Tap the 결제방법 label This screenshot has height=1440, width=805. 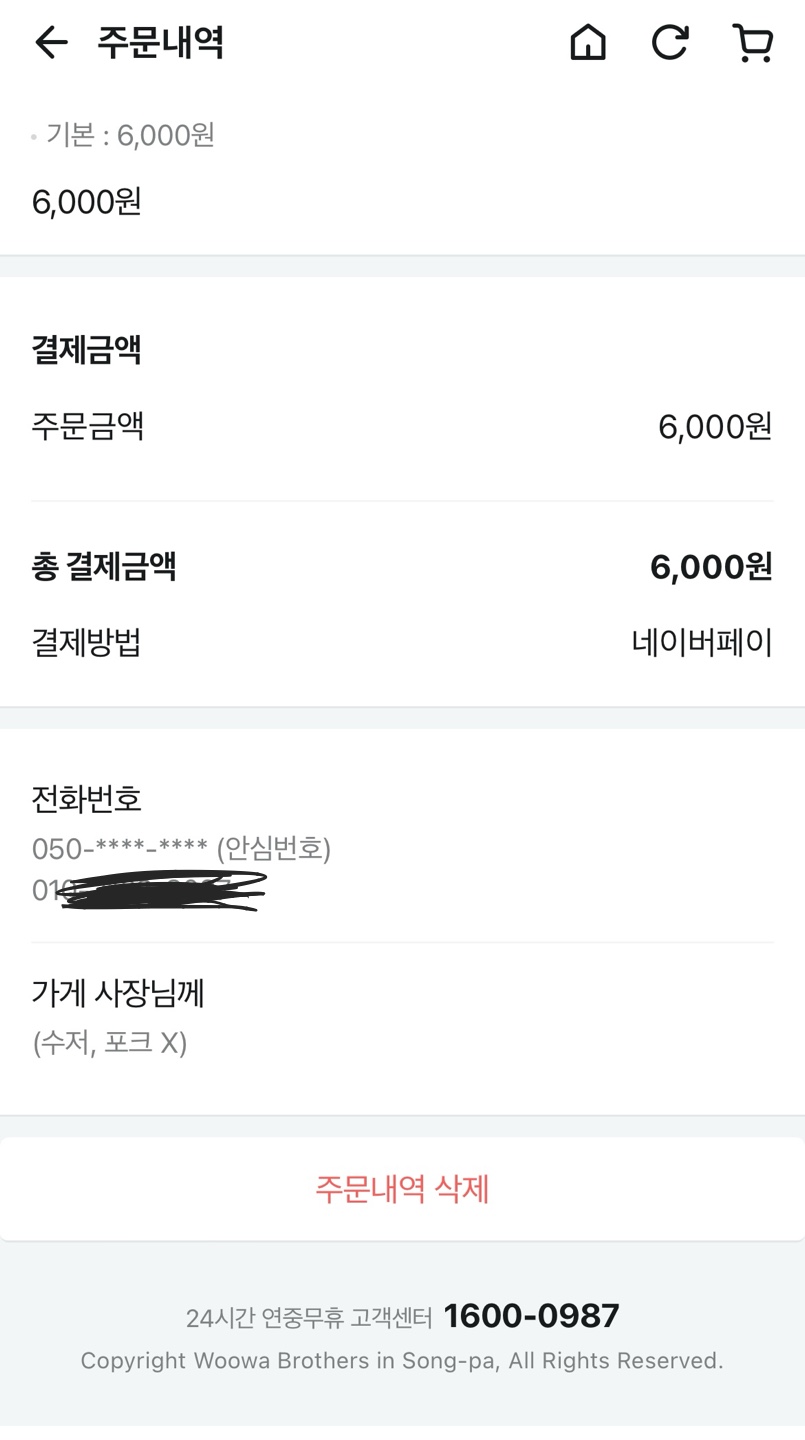(86, 642)
